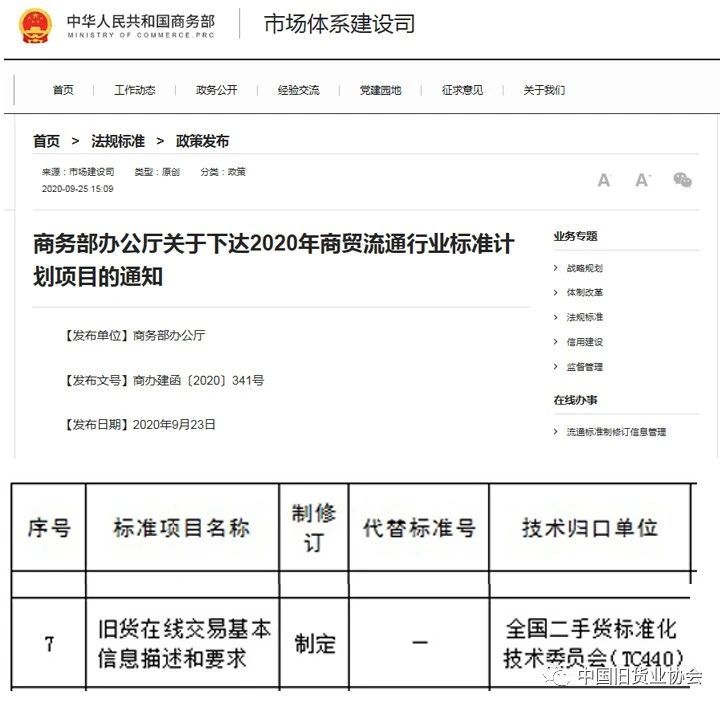Share via the WeChat icon

(682, 180)
